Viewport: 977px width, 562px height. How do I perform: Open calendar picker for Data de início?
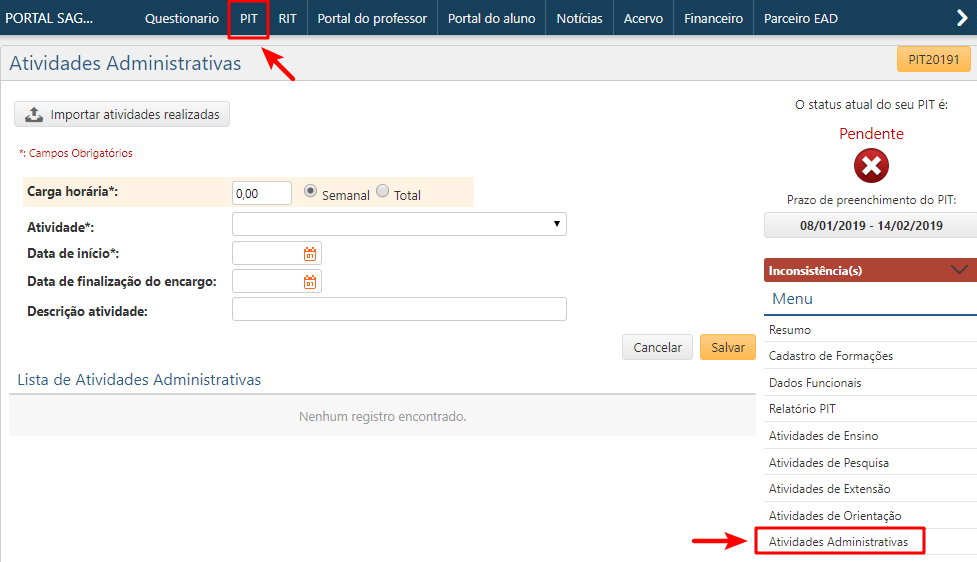[310, 254]
